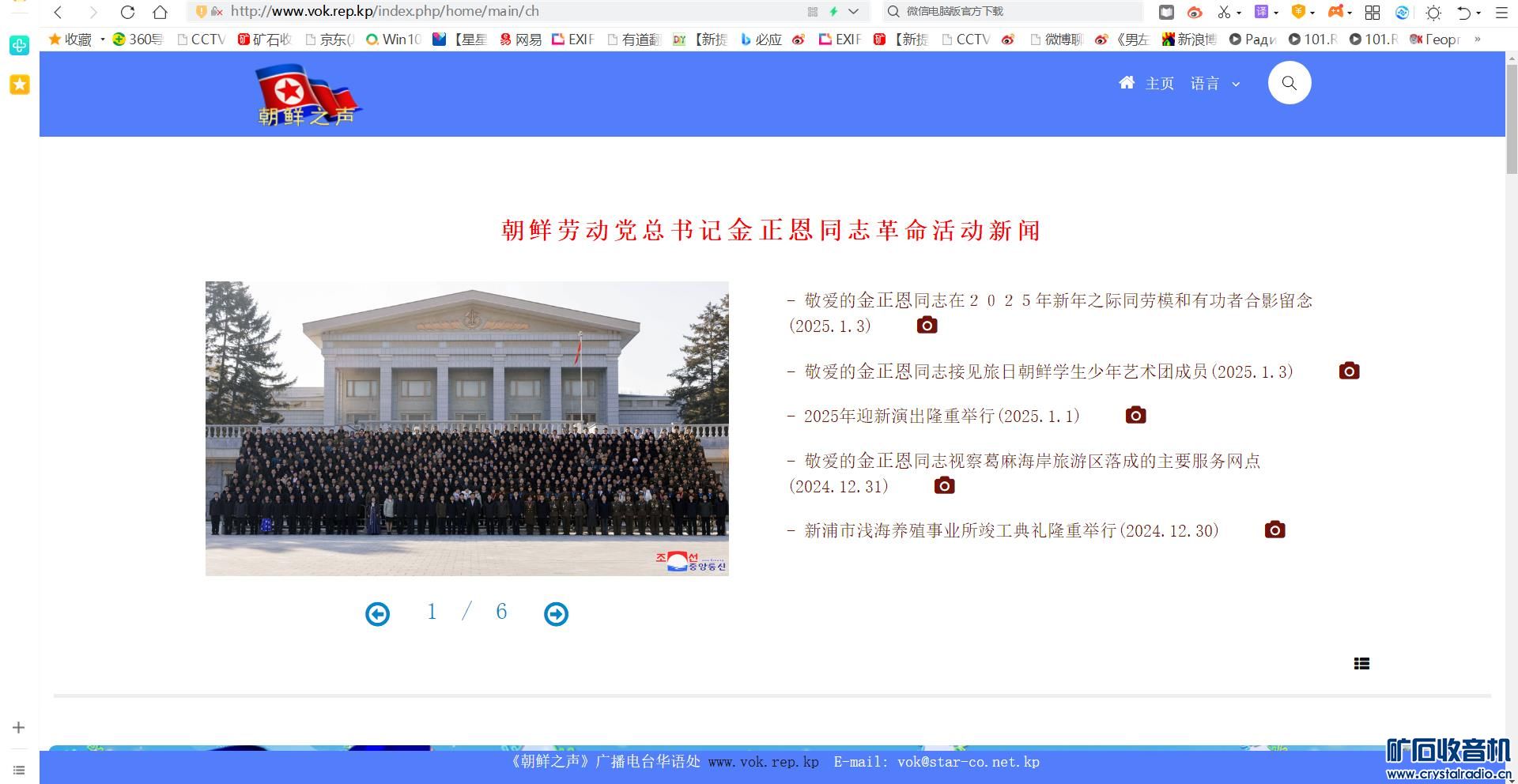The image size is (1518, 784).
Task: Click the yellow shield payment icon
Action: [x=1298, y=12]
